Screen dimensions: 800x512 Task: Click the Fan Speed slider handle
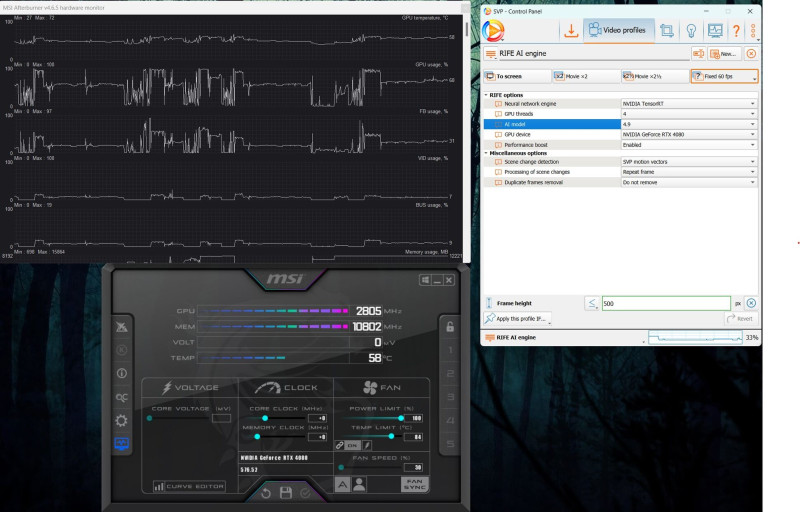[341, 467]
